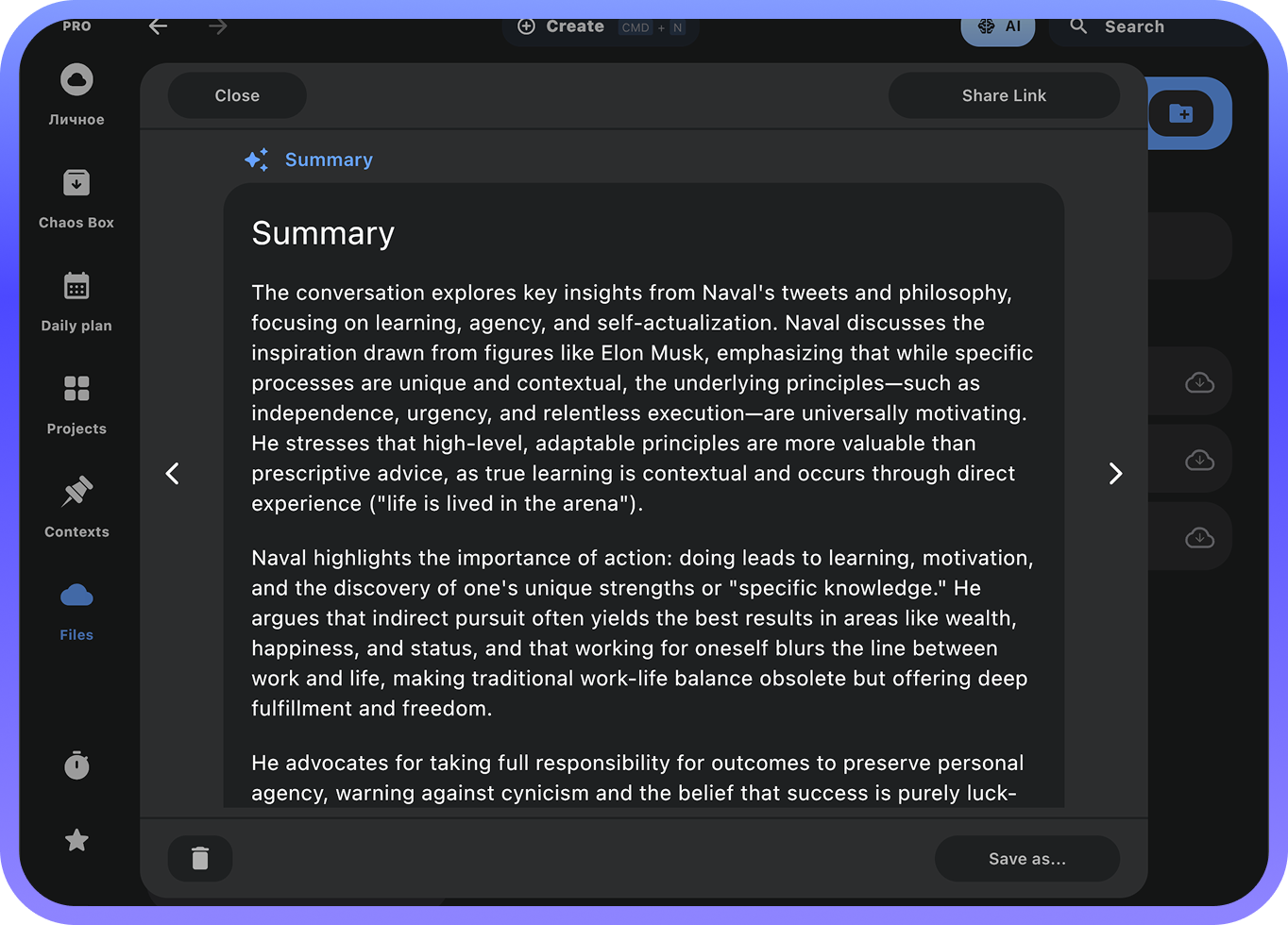Go to previous item chevron
This screenshot has height=925, width=1288.
172,473
